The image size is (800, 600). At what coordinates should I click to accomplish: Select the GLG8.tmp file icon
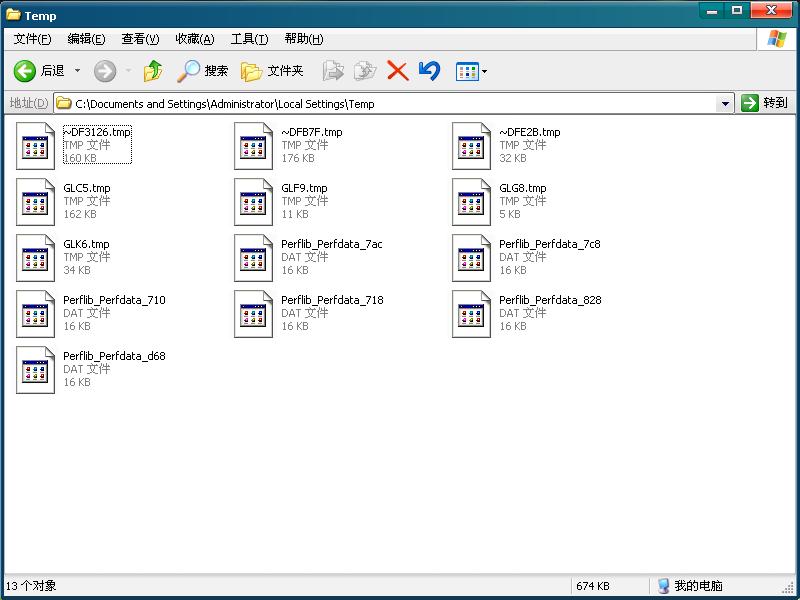(x=471, y=202)
